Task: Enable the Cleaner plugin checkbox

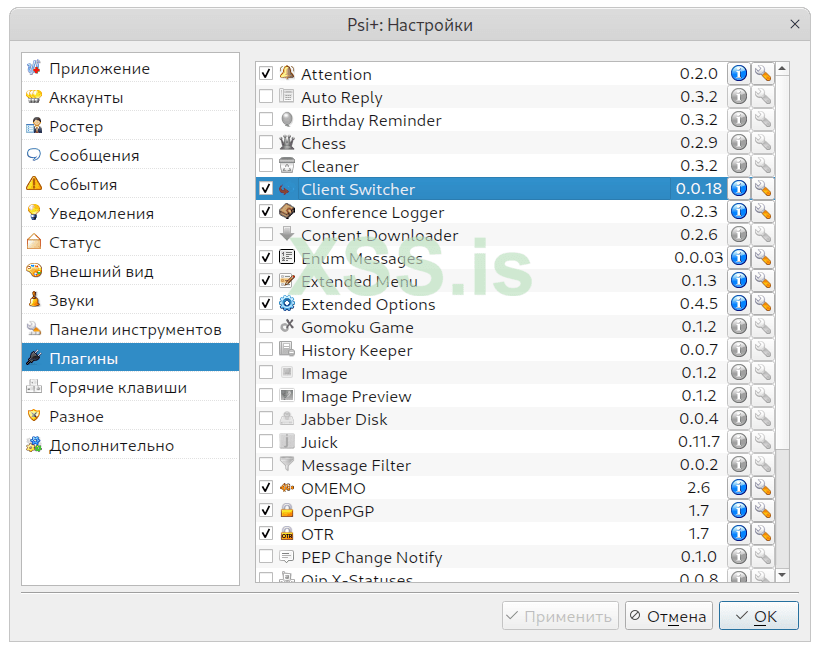Action: click(266, 165)
